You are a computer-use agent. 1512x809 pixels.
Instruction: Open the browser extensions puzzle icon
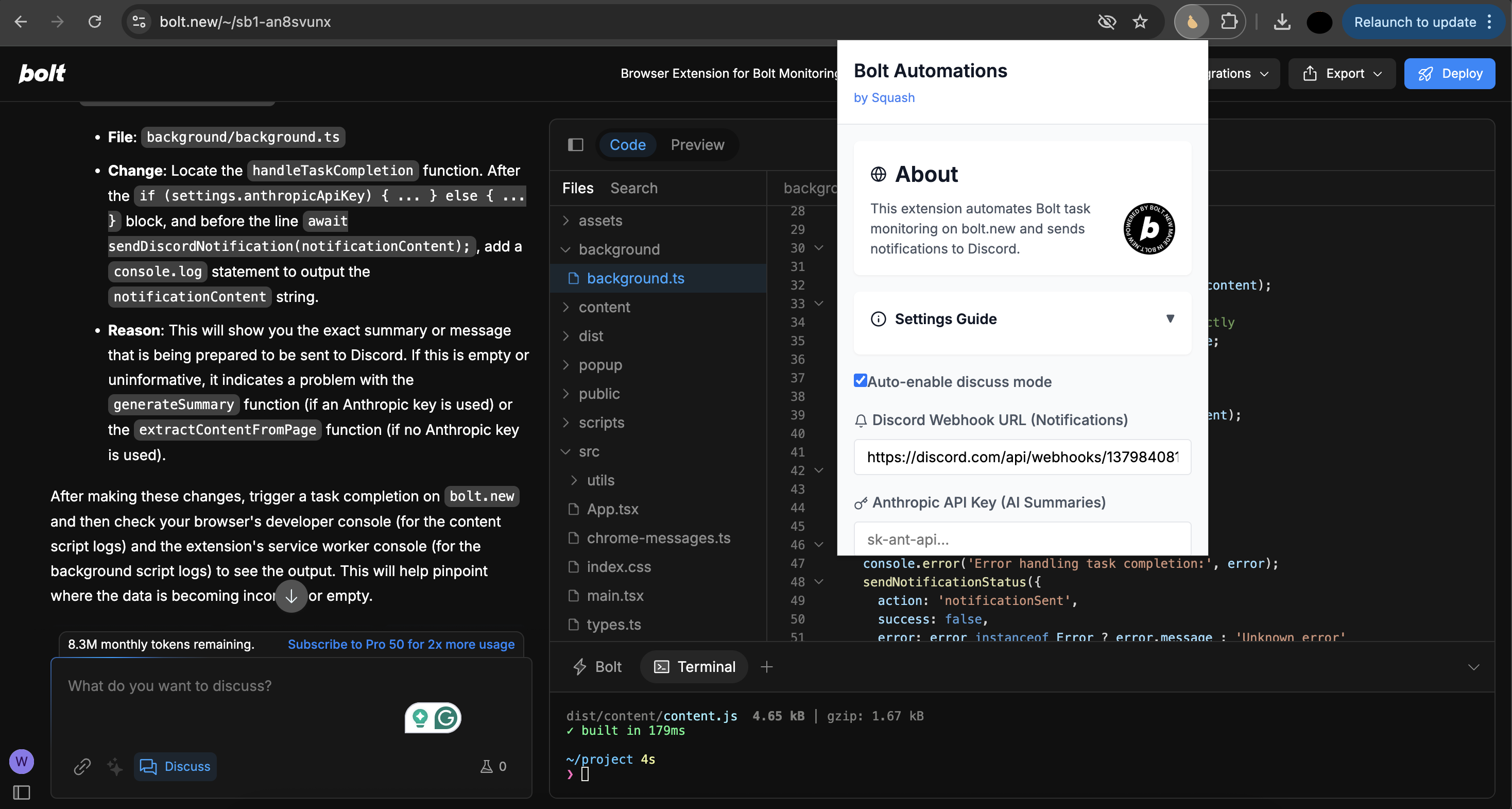1229,22
